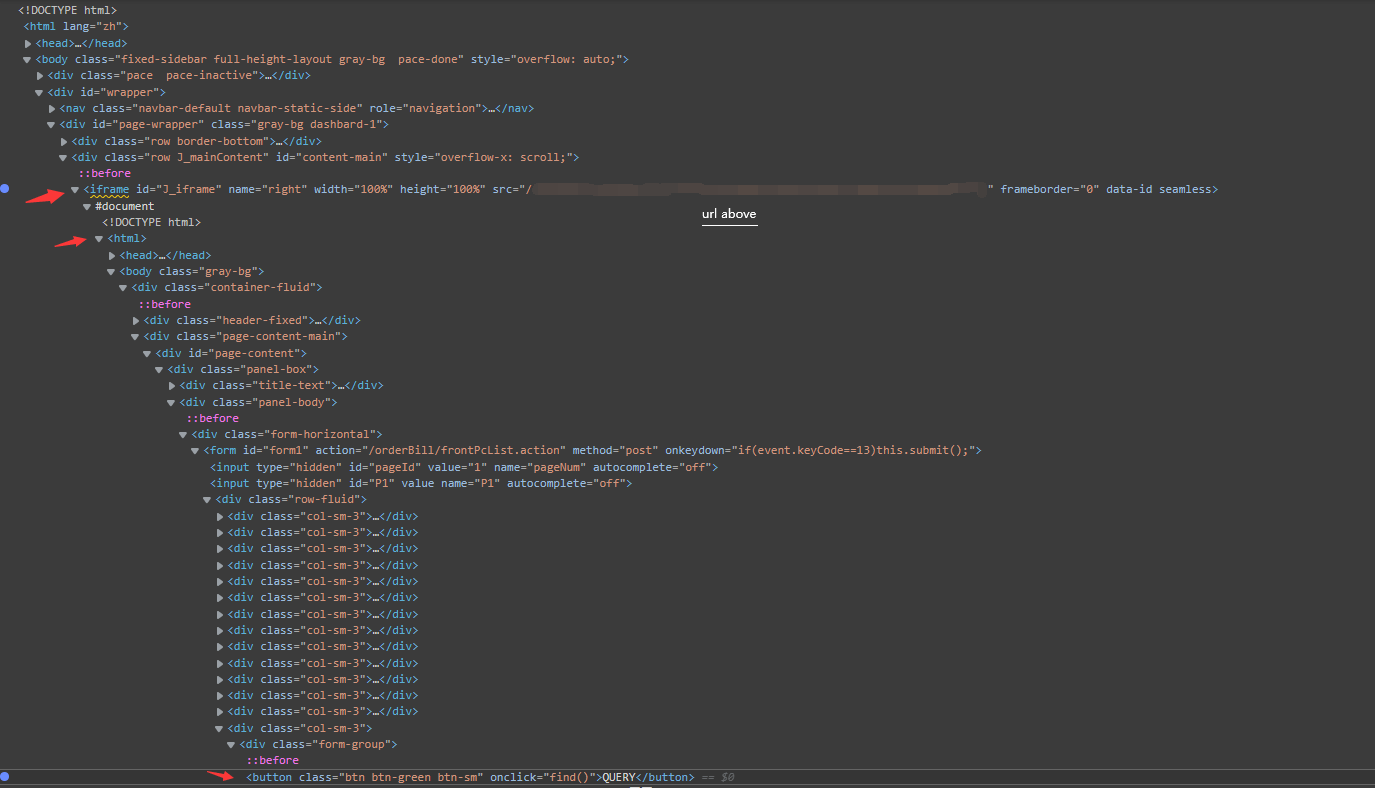
Task: Collapse the div class="row-fluid" node
Action: click(x=208, y=500)
